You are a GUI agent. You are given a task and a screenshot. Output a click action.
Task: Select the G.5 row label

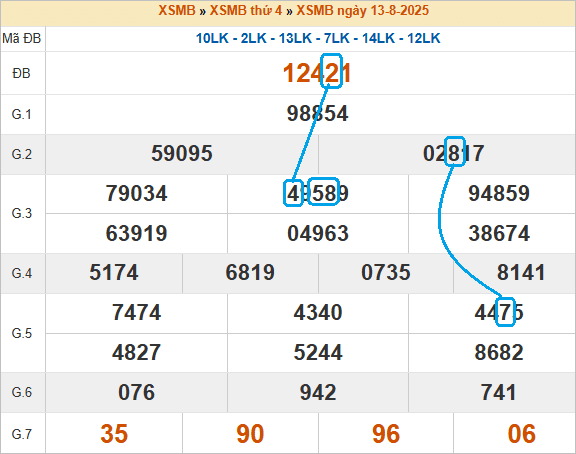coord(22,333)
